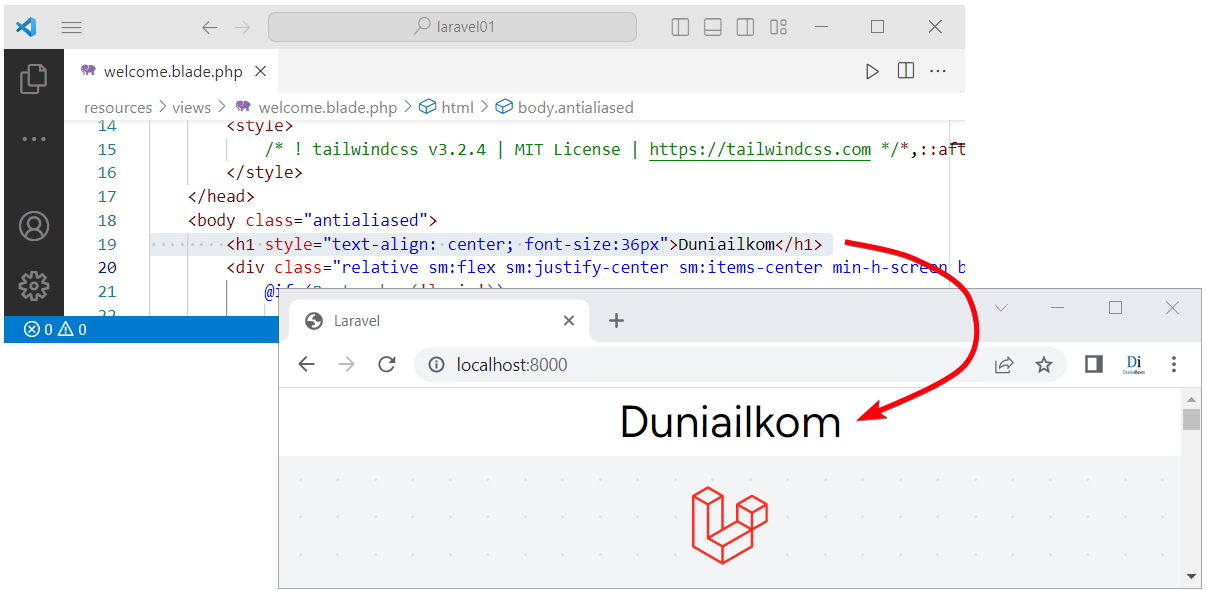Viewport: 1207px width, 594px height.
Task: Run the file using the editor play button
Action: [872, 71]
